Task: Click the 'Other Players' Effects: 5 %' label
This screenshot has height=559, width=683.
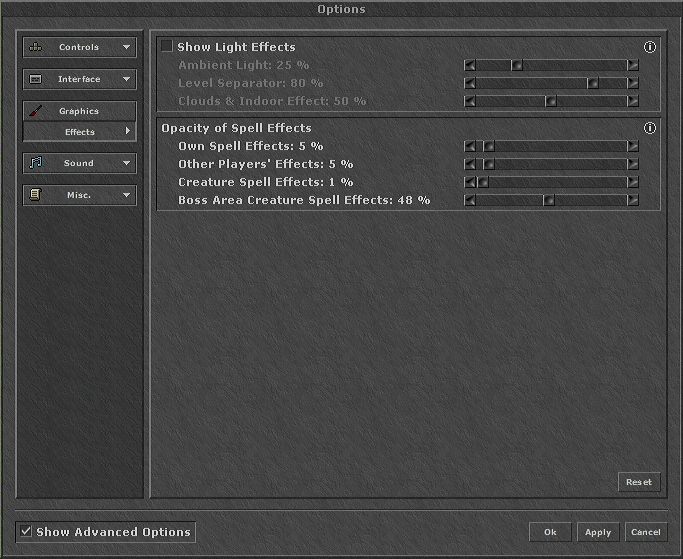Action: coord(266,164)
